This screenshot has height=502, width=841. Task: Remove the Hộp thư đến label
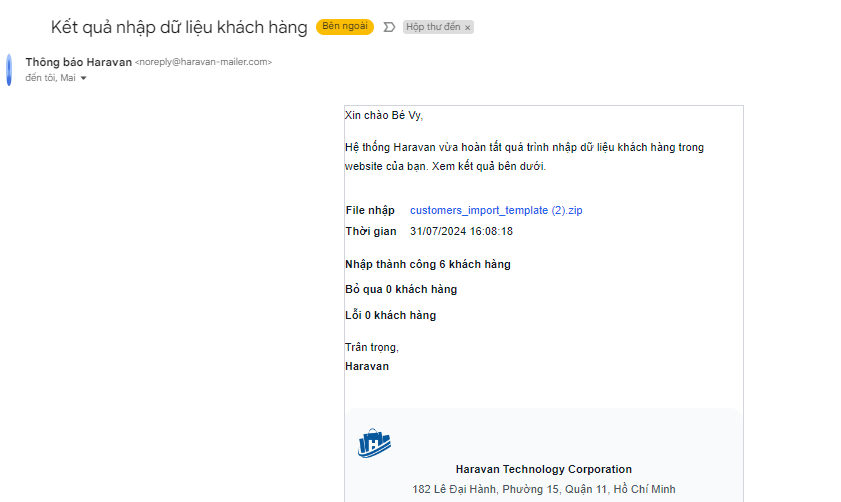[x=467, y=27]
